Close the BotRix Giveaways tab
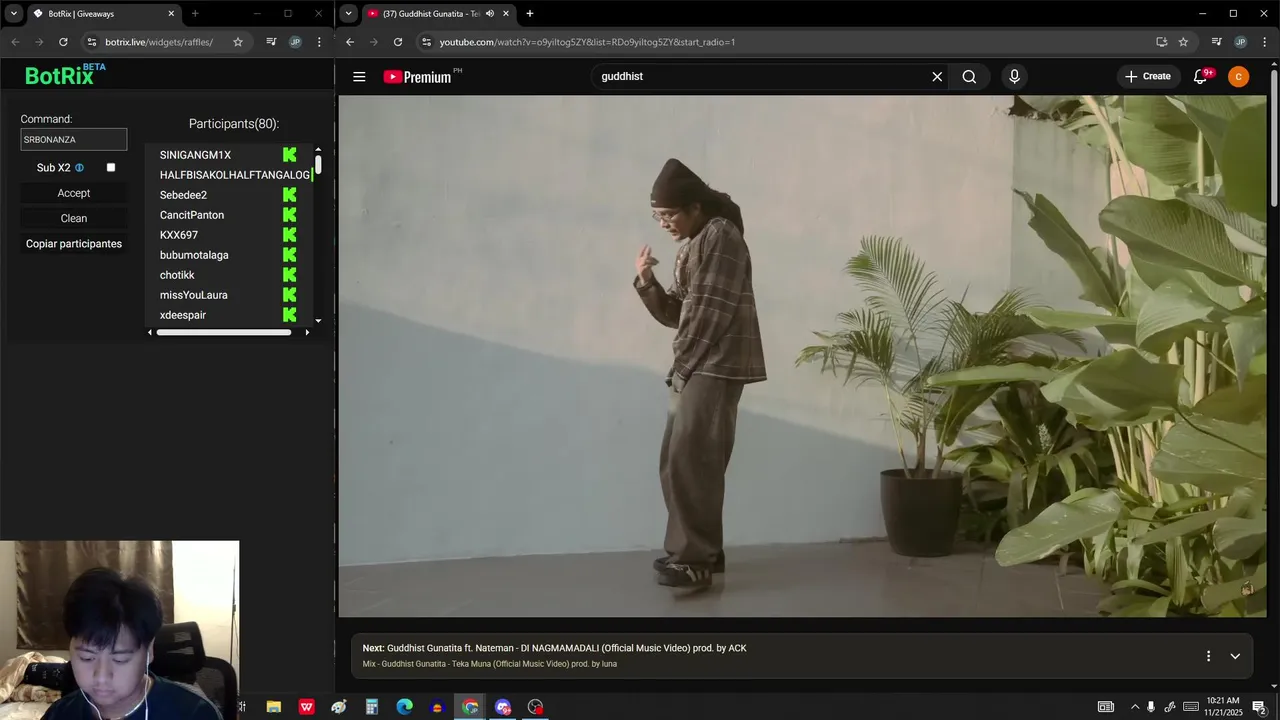1280x720 pixels. (x=171, y=14)
